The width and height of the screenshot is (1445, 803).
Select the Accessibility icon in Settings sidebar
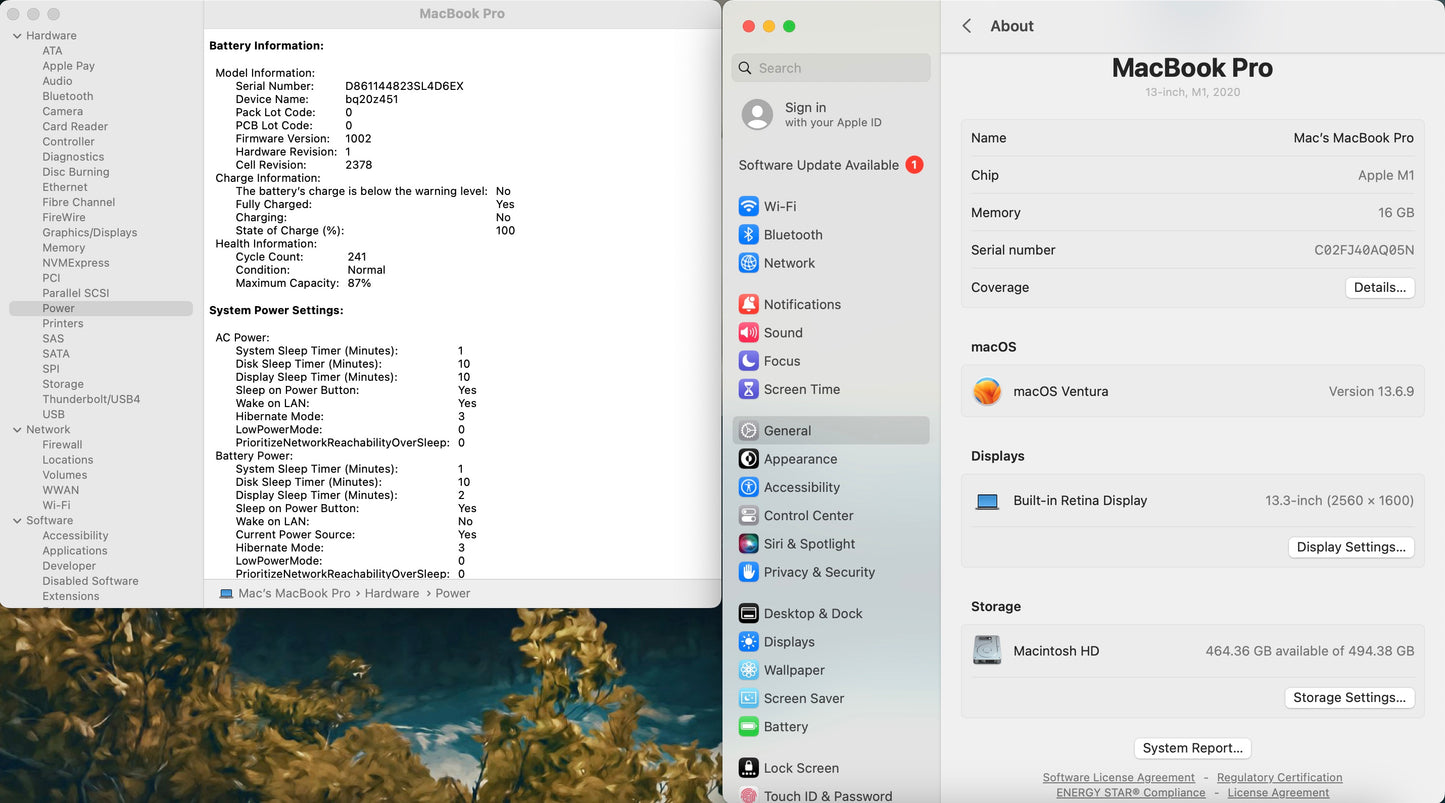[x=748, y=488]
